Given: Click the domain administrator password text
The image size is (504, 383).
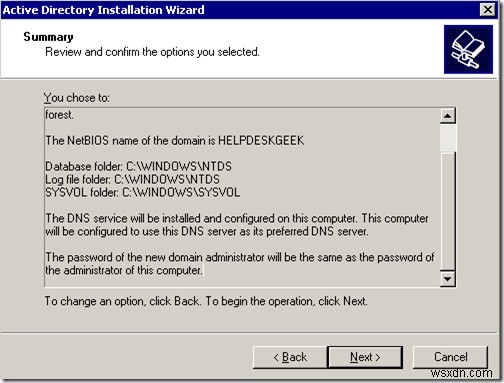Looking at the screenshot, I should [239, 264].
